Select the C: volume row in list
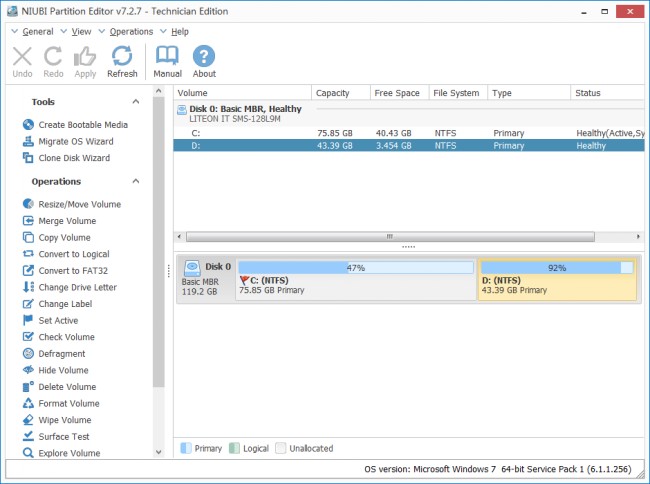650x484 pixels. tap(409, 133)
